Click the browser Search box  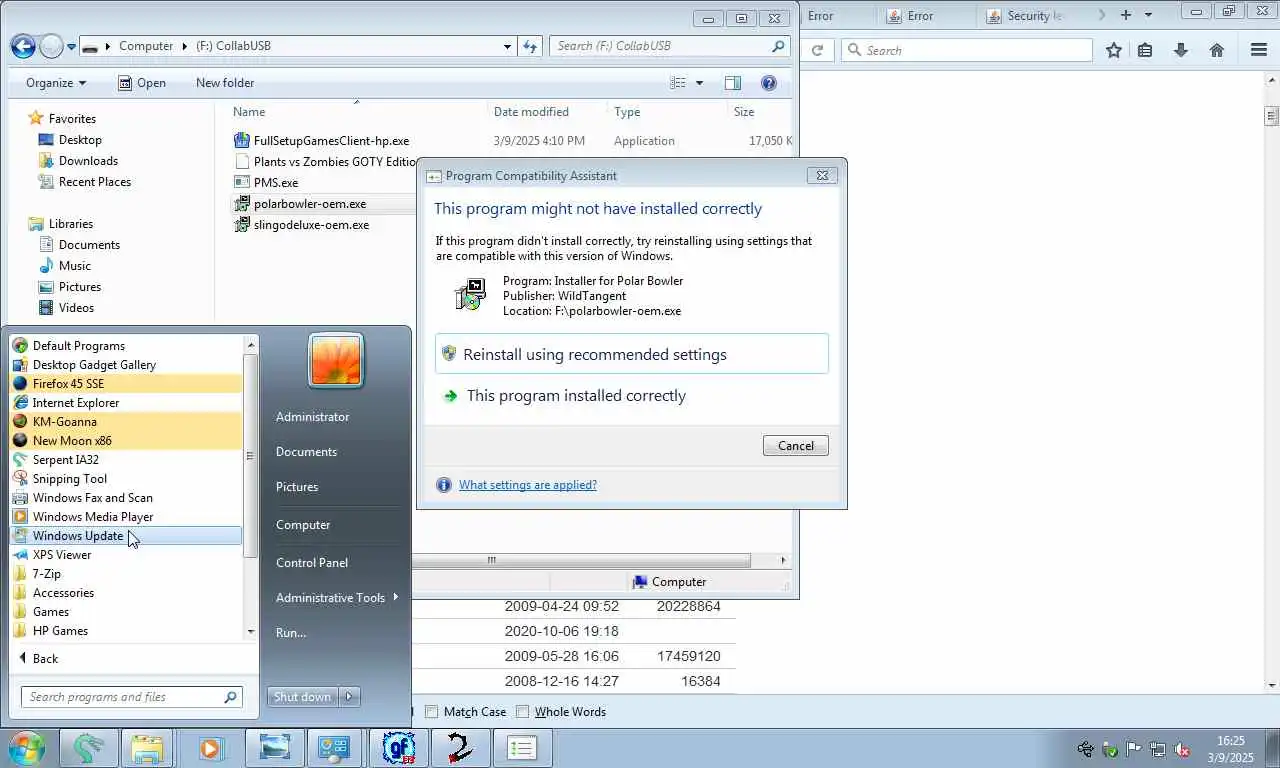pos(966,50)
